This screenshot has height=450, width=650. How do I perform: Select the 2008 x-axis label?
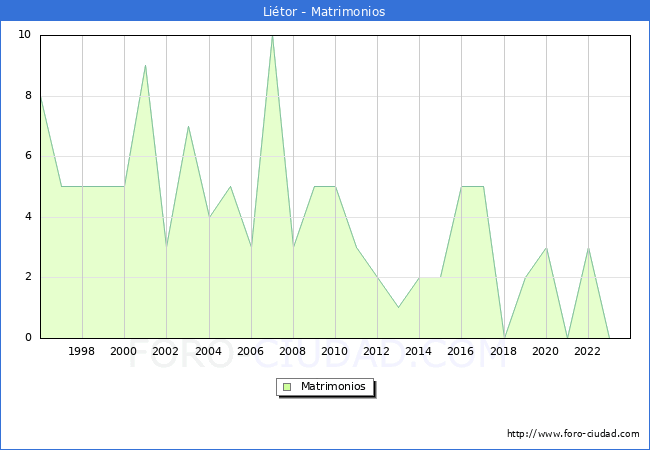[292, 351]
